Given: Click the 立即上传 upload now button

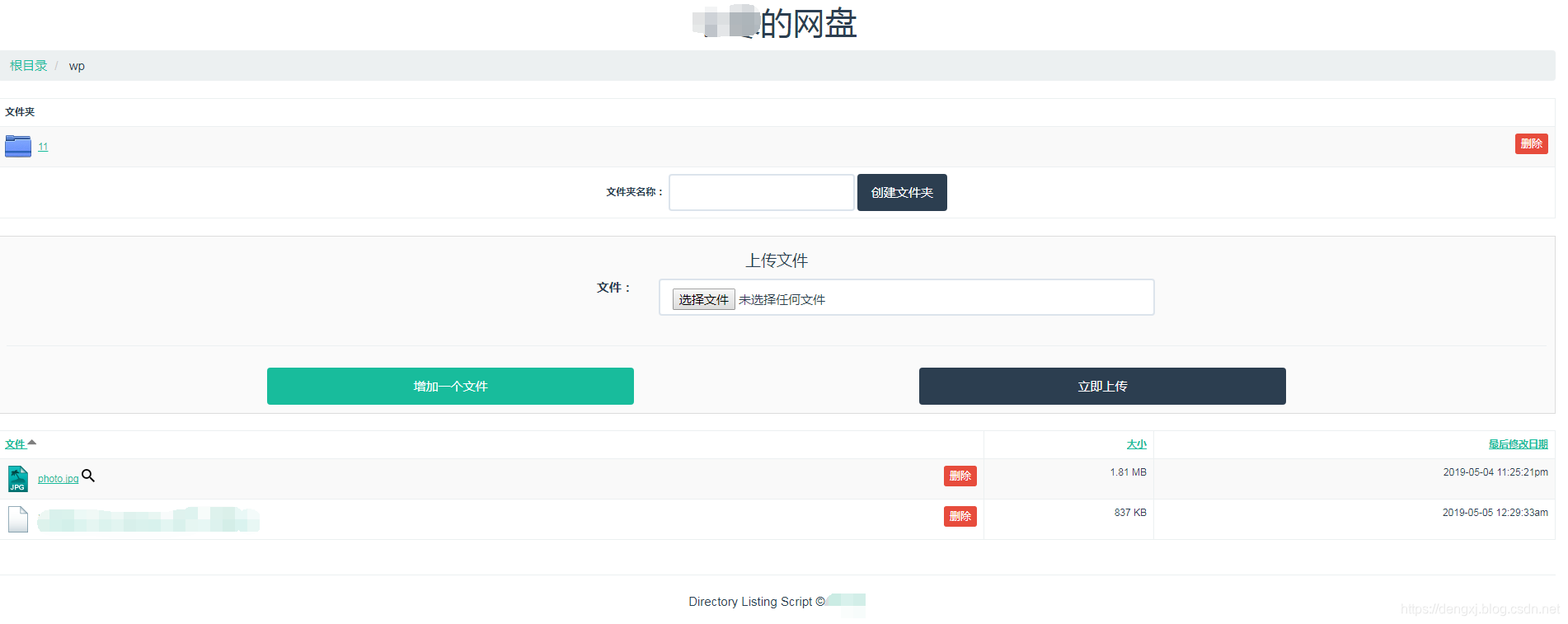Looking at the screenshot, I should coord(1102,386).
